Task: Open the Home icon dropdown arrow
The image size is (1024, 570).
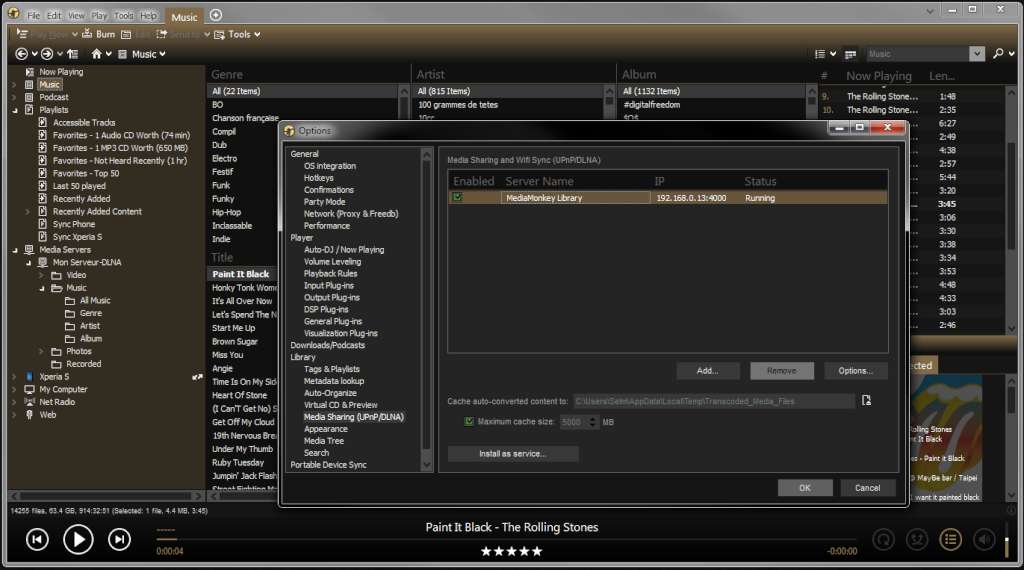Action: click(108, 54)
